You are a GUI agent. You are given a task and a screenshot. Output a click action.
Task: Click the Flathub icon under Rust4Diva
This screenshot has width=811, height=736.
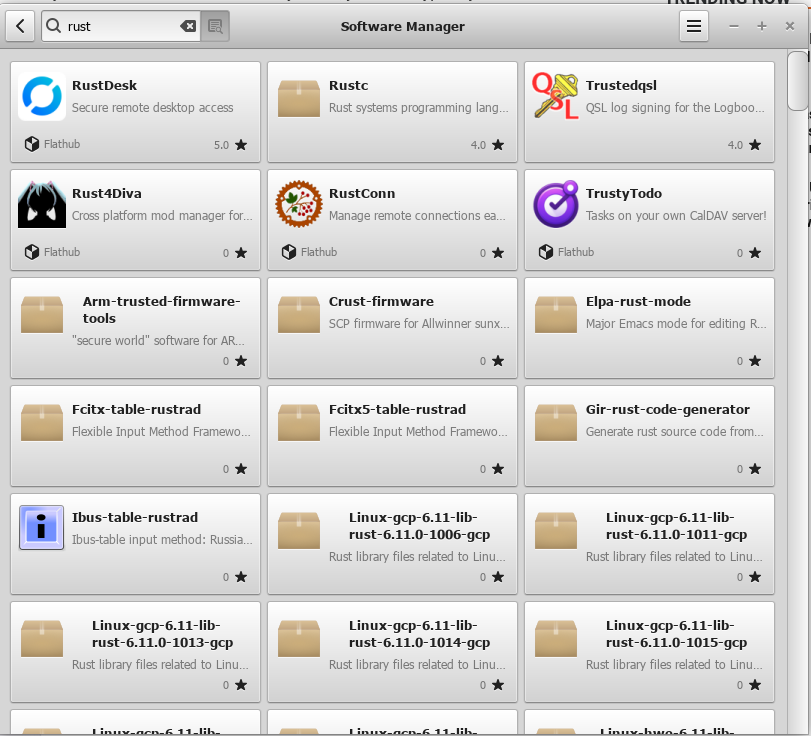click(x=32, y=252)
